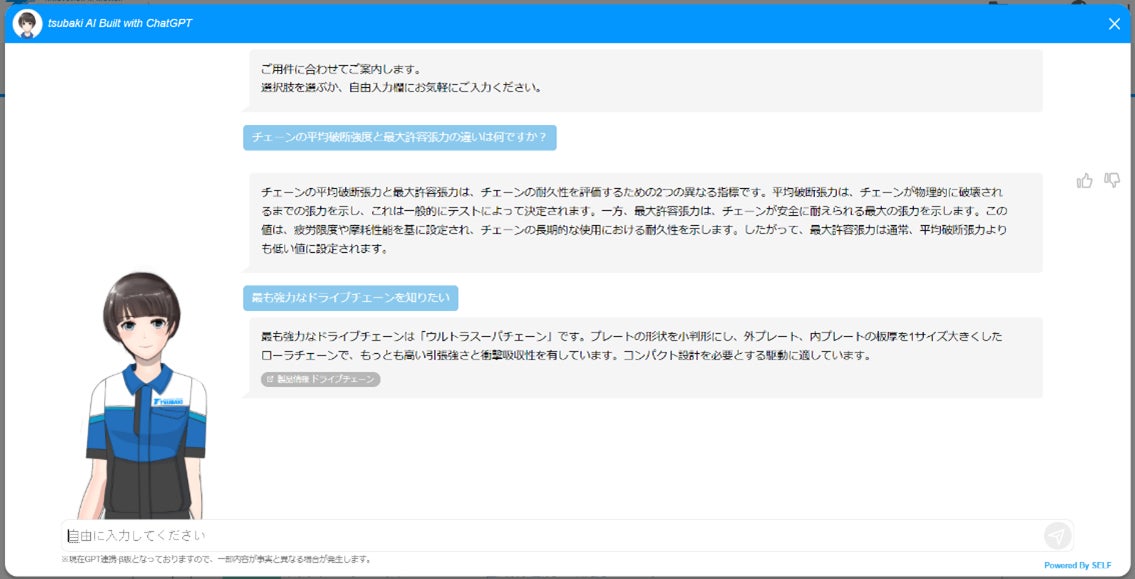Close the tsubaki AI chat window
Screen dimensions: 1135x579
(x=1114, y=24)
